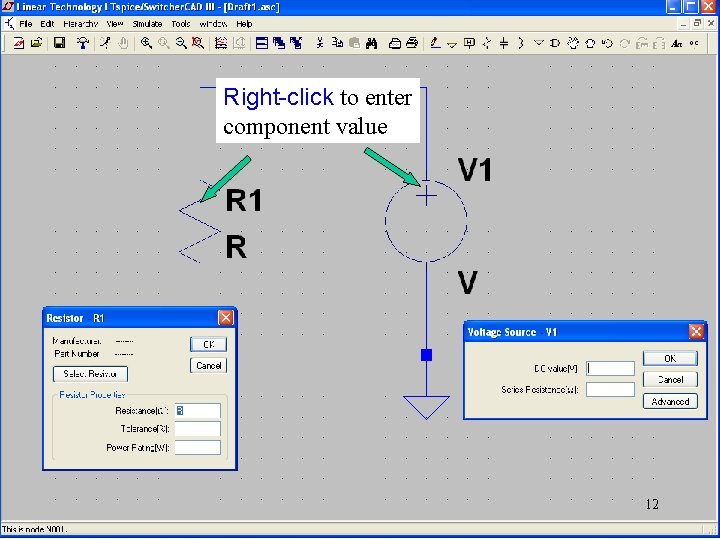Open the Help menu
Screen dimensions: 720x540
pos(244,24)
